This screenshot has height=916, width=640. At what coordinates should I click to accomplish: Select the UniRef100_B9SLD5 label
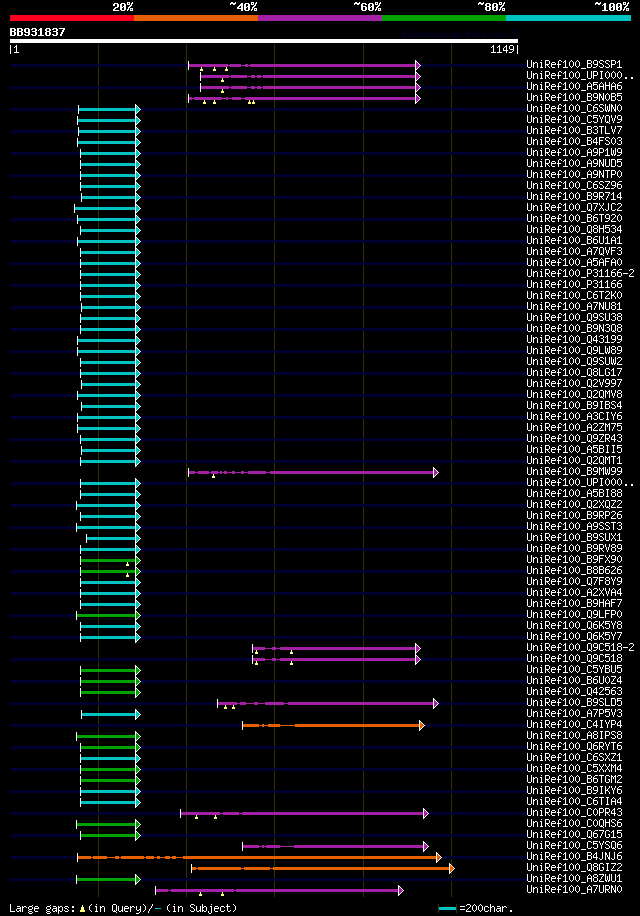574,703
